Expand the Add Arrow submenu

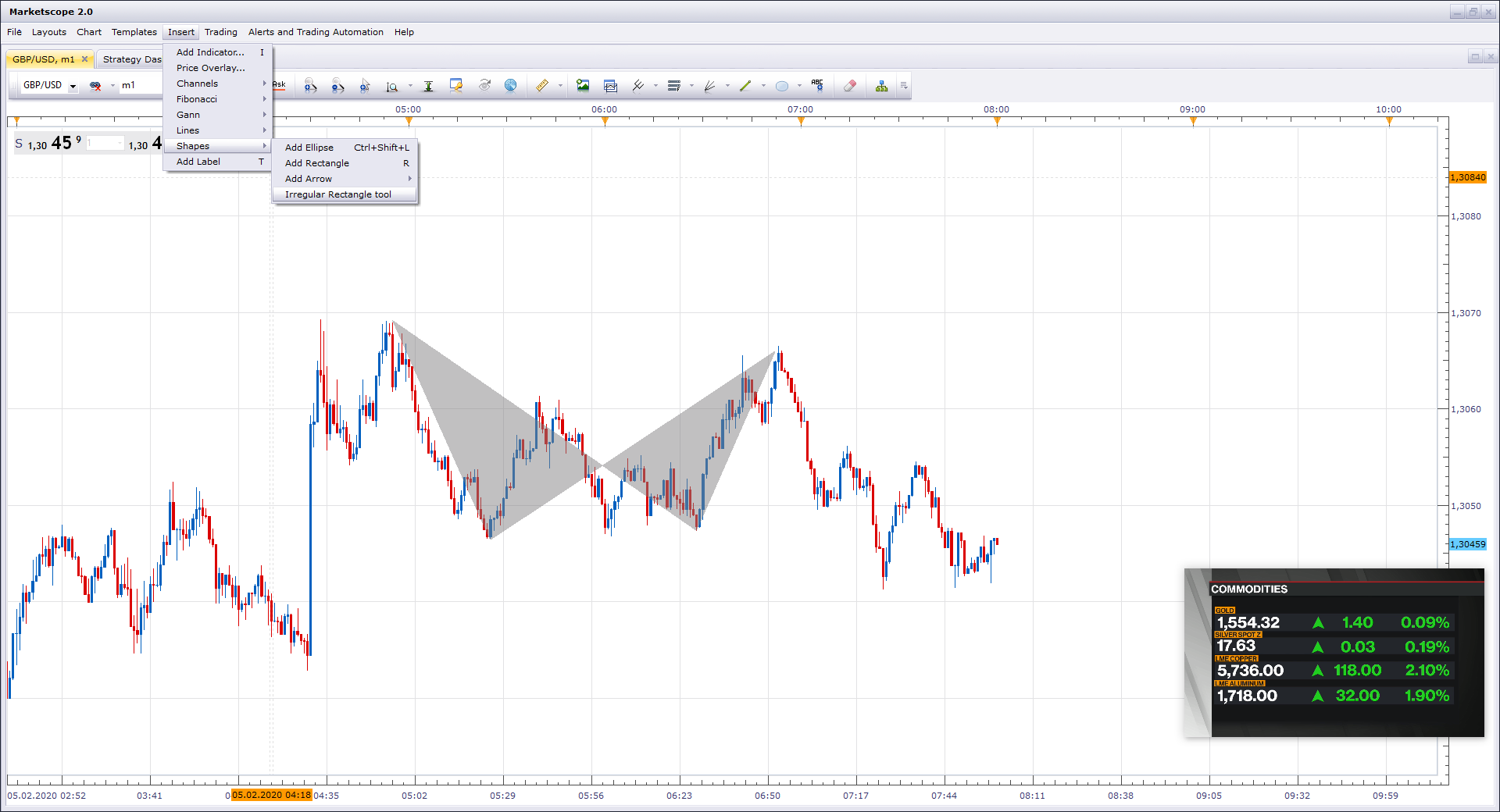(345, 179)
